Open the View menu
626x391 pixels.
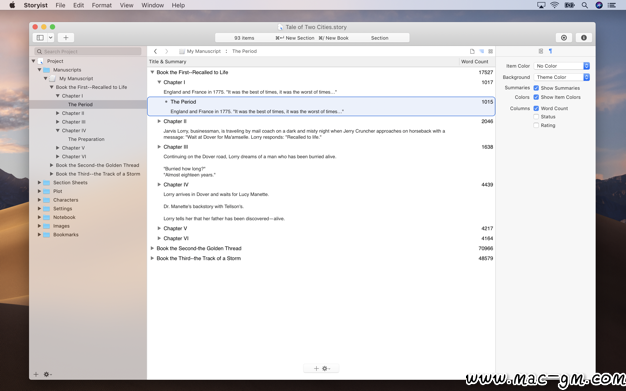click(x=127, y=5)
